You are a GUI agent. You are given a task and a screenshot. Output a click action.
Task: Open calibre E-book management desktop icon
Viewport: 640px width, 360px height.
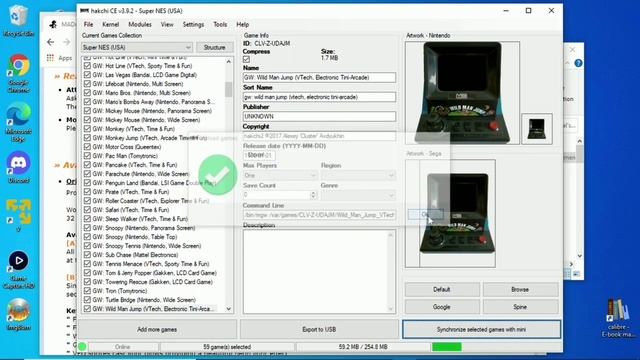pyautogui.click(x=618, y=318)
